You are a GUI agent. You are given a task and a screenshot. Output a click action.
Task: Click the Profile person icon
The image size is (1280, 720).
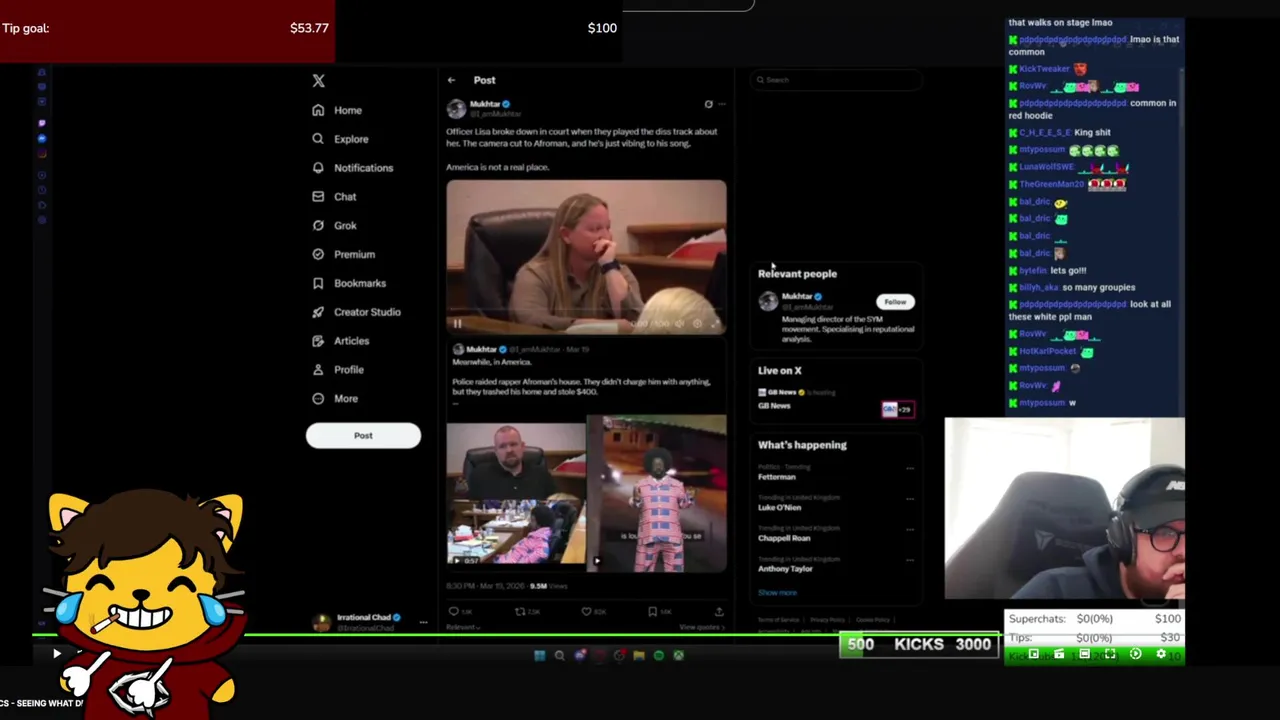(x=318, y=370)
